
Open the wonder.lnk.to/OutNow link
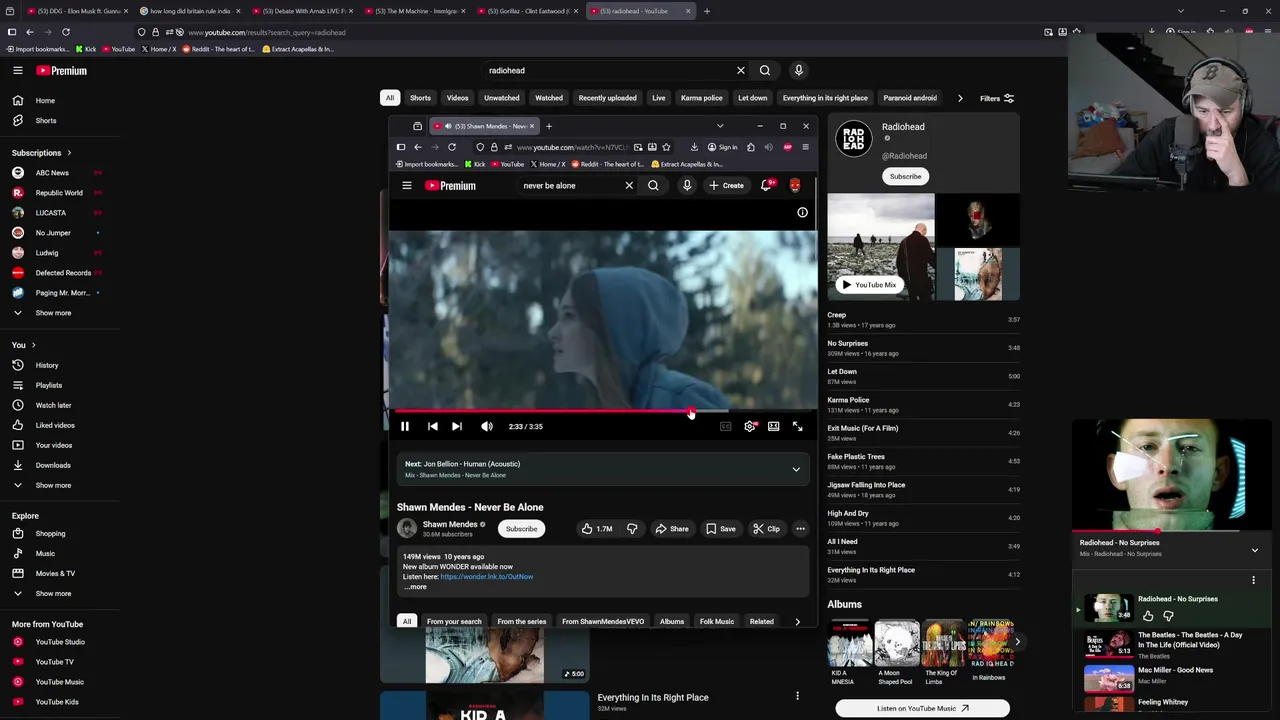point(487,577)
